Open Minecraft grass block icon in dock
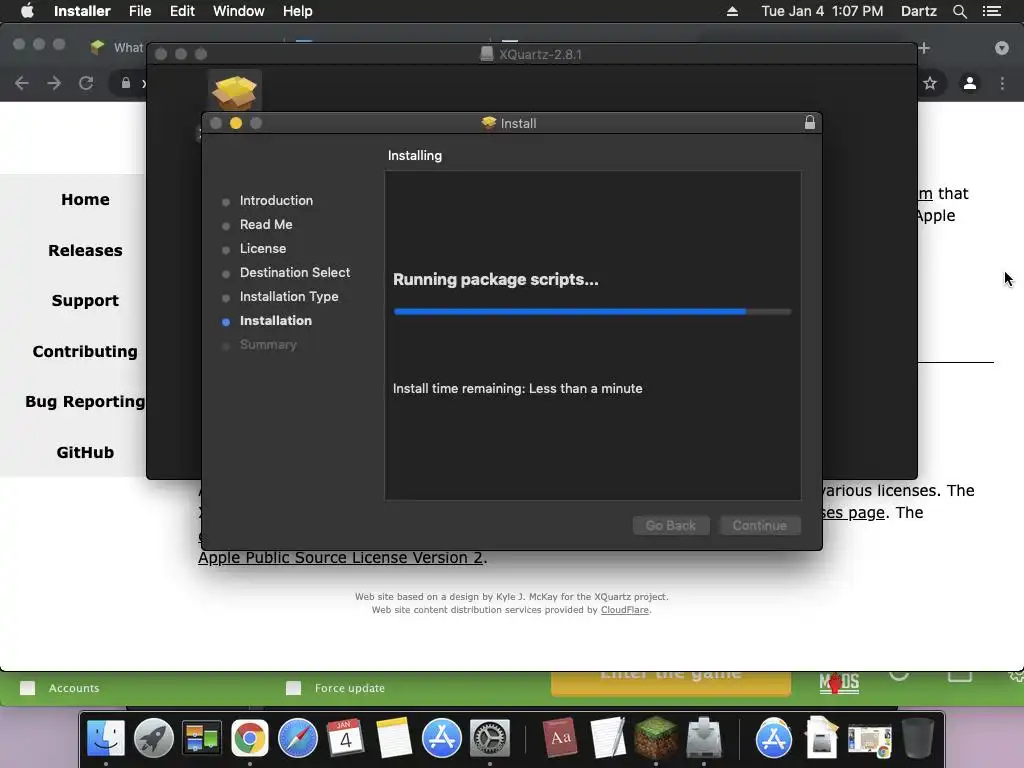The width and height of the screenshot is (1024, 768). [656, 739]
